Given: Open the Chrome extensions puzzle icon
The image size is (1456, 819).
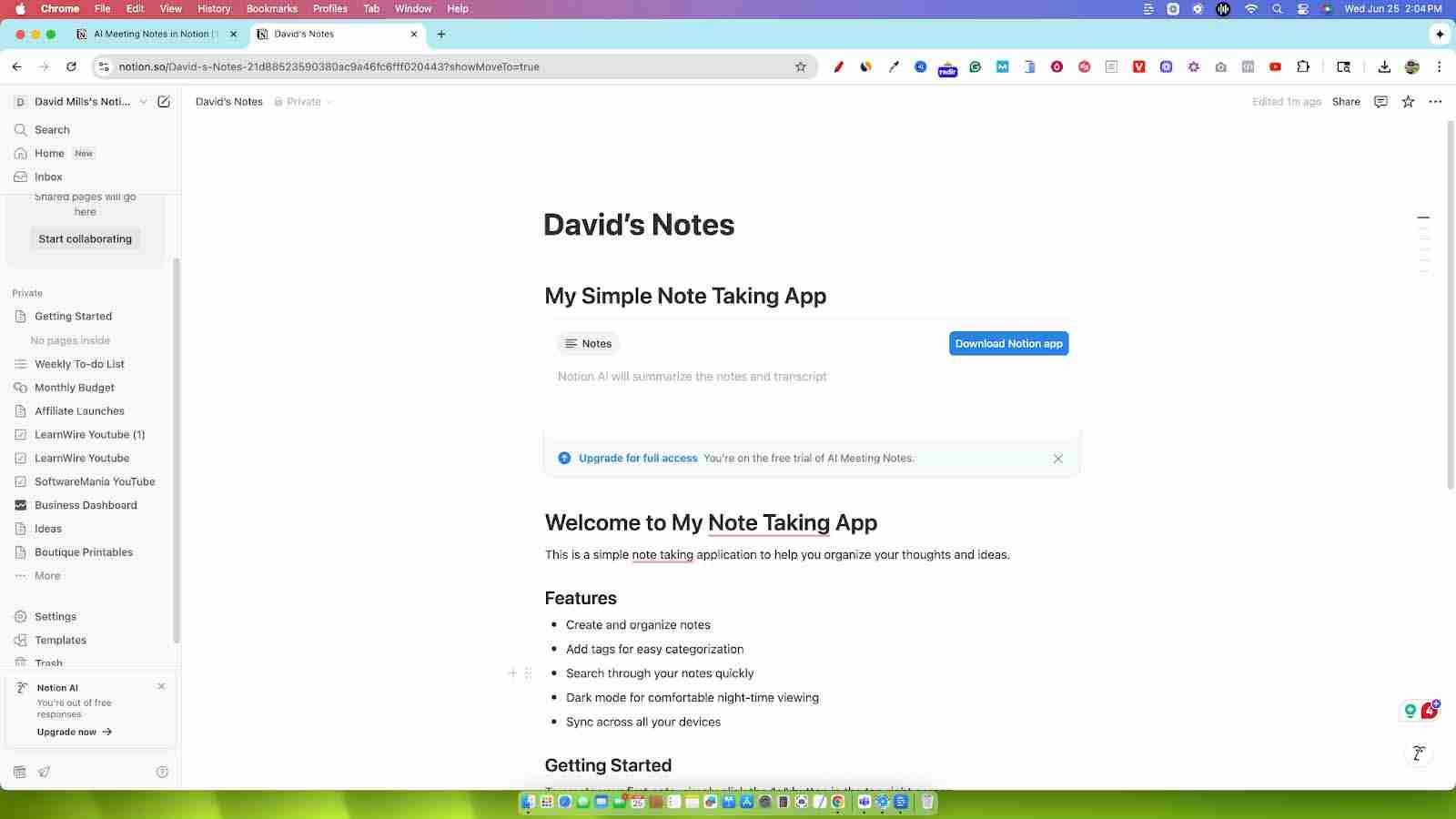Looking at the screenshot, I should pyautogui.click(x=1303, y=66).
